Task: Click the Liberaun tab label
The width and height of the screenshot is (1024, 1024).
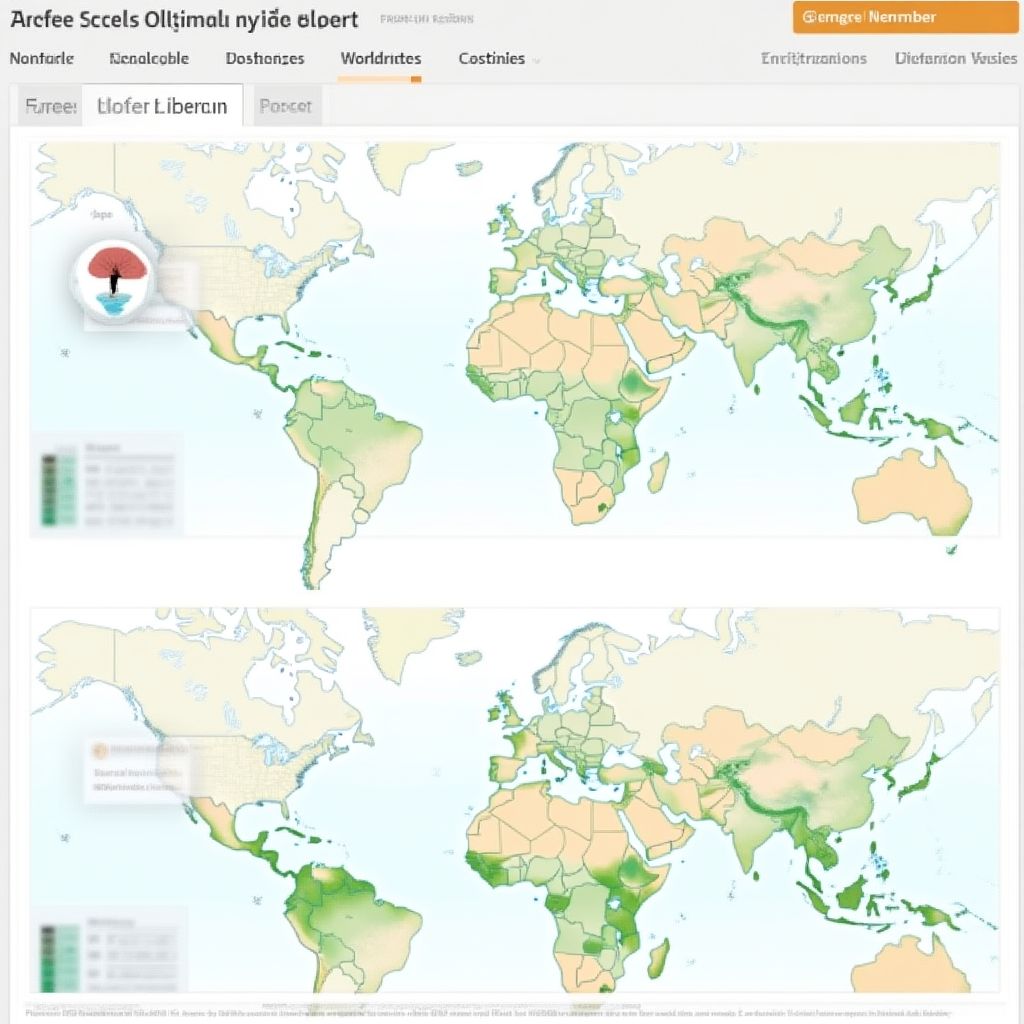Action: [166, 103]
